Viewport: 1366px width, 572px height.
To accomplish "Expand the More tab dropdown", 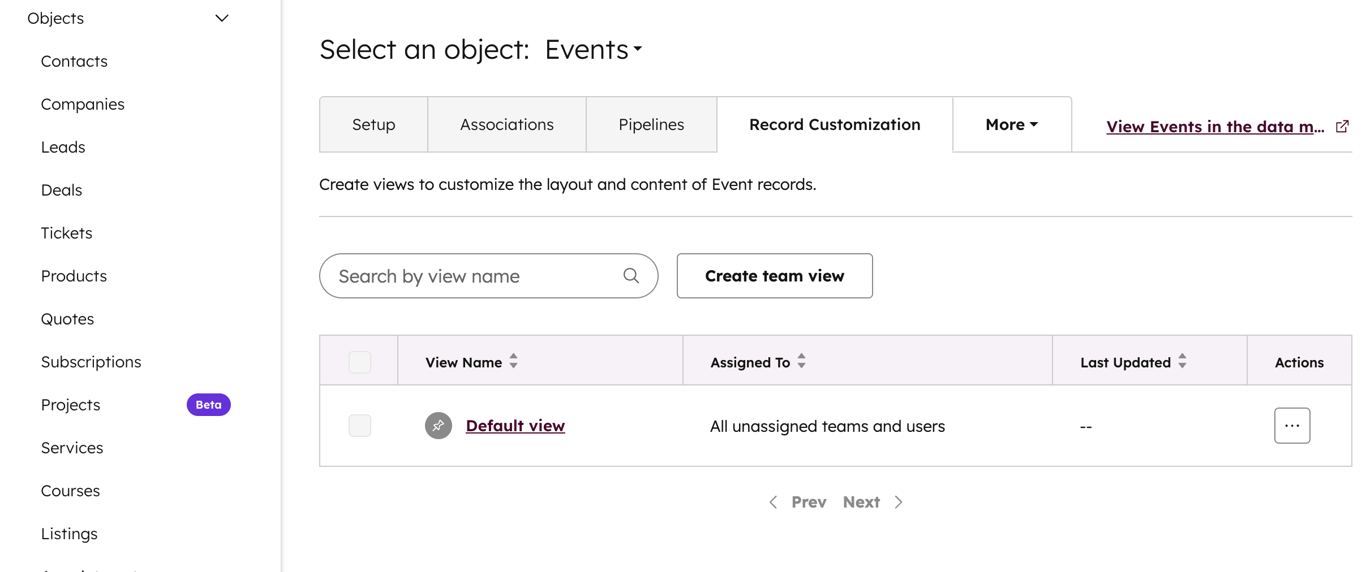I will [1011, 125].
